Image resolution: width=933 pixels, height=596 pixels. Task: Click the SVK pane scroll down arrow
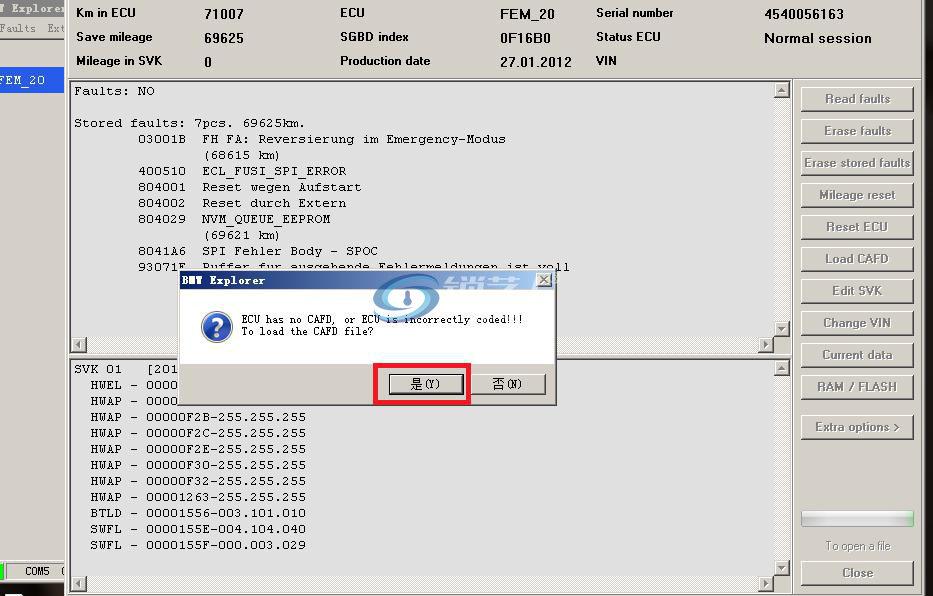(781, 568)
